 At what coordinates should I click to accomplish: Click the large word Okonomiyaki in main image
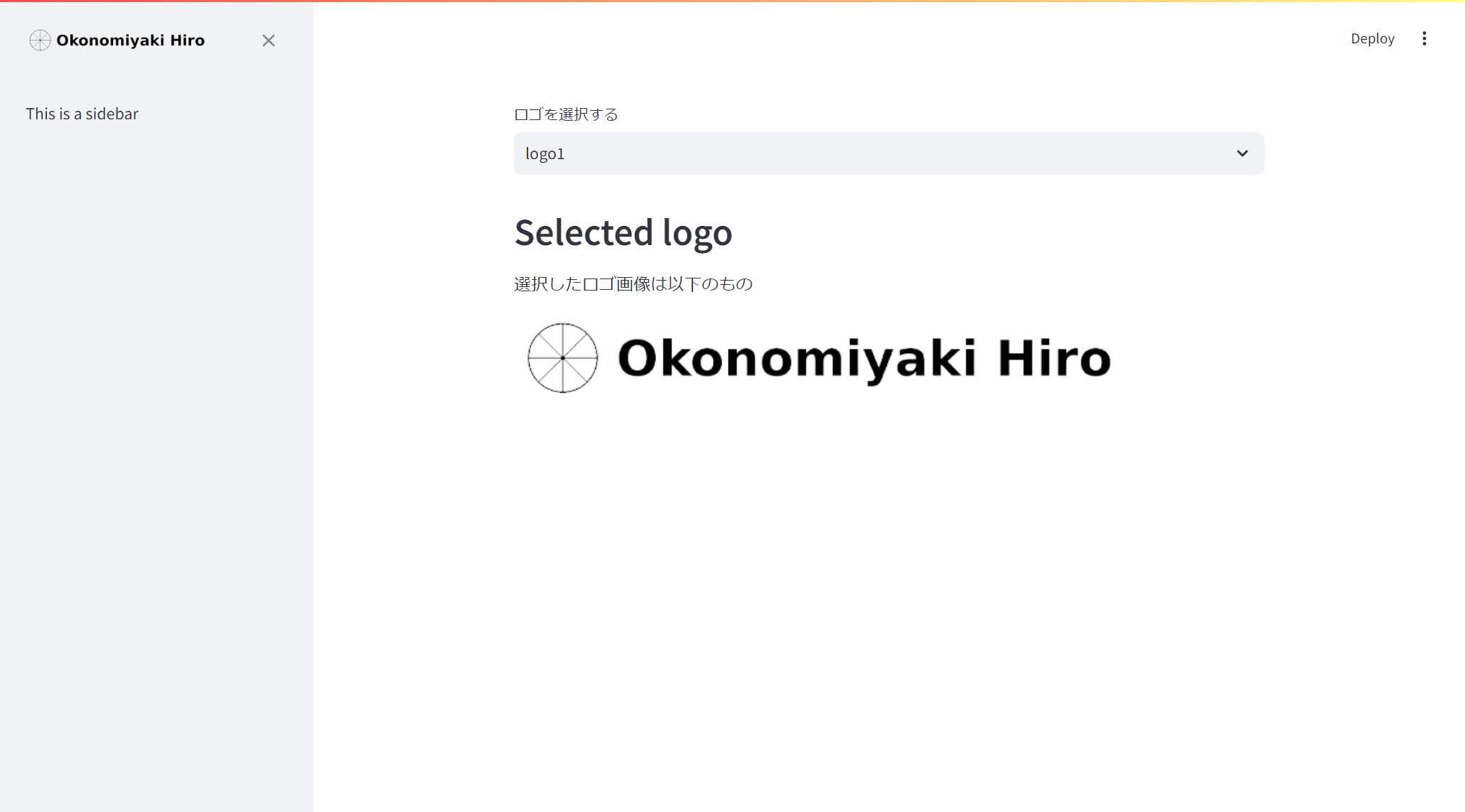coord(796,358)
